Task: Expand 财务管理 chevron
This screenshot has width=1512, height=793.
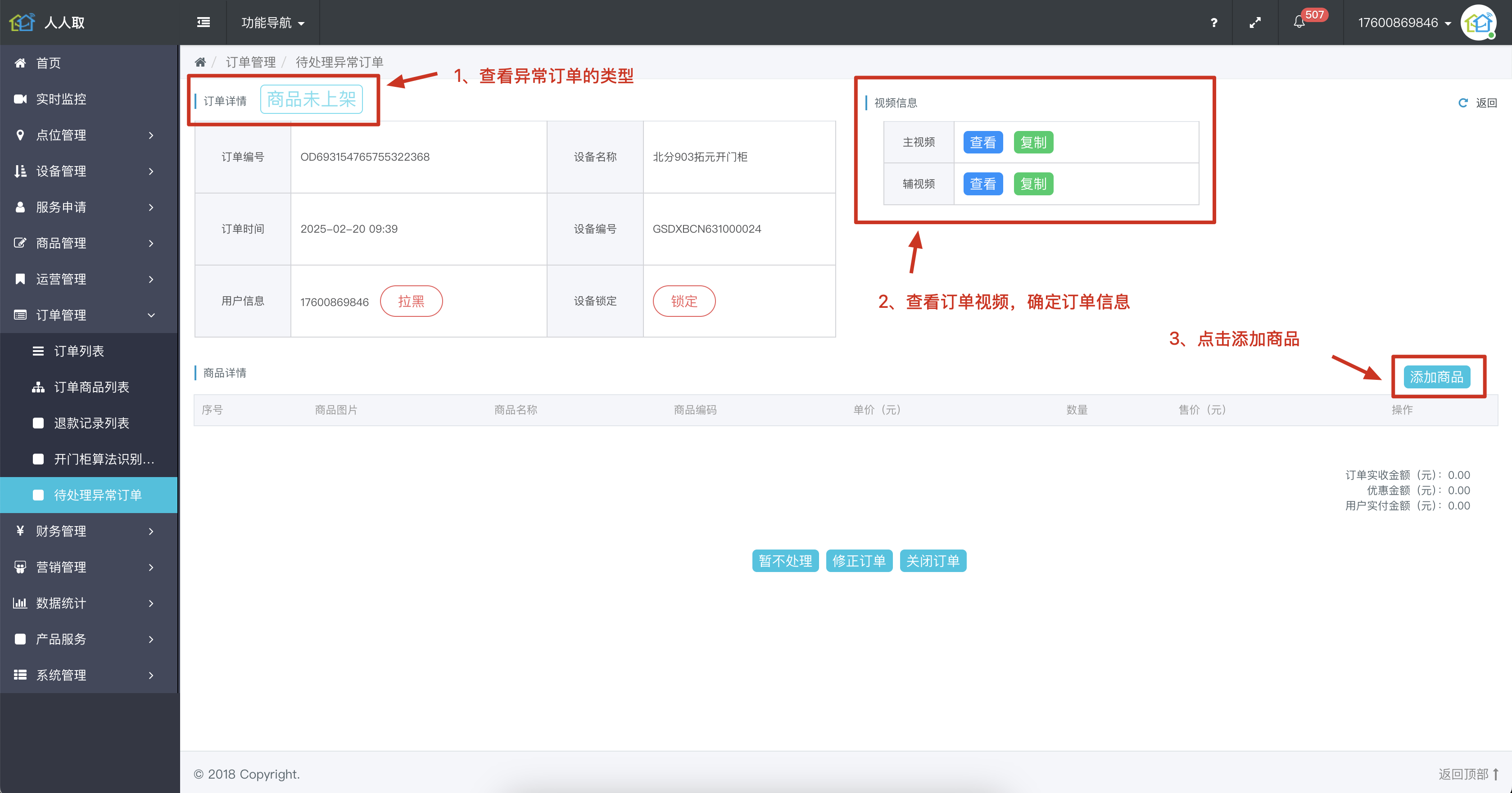Action: pyautogui.click(x=151, y=532)
